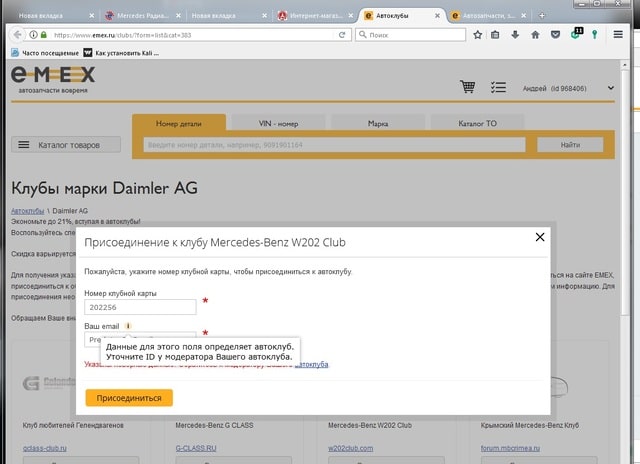Go to home page icon
This screenshot has height=464, width=640.
[535, 35]
